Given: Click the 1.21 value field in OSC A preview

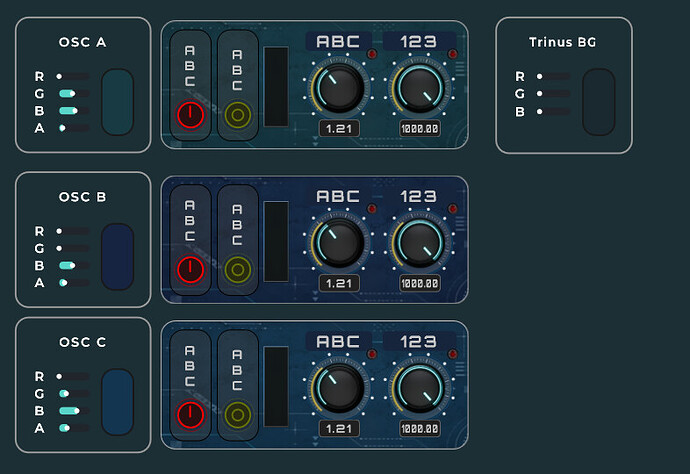Looking at the screenshot, I should coord(339,129).
